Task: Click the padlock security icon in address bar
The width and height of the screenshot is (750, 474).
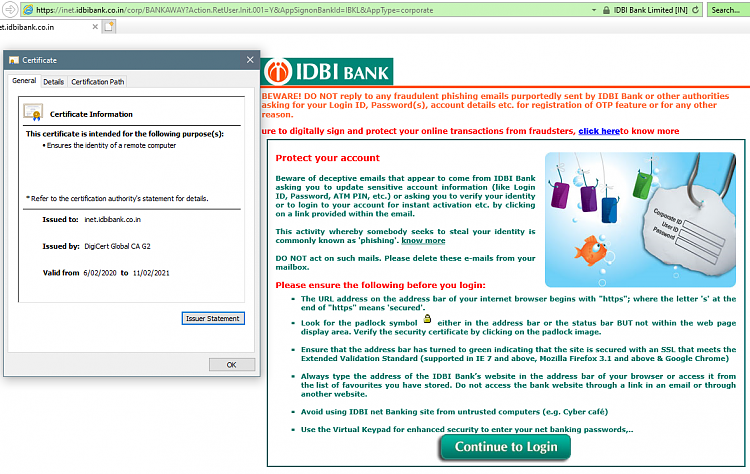Action: 606,10
